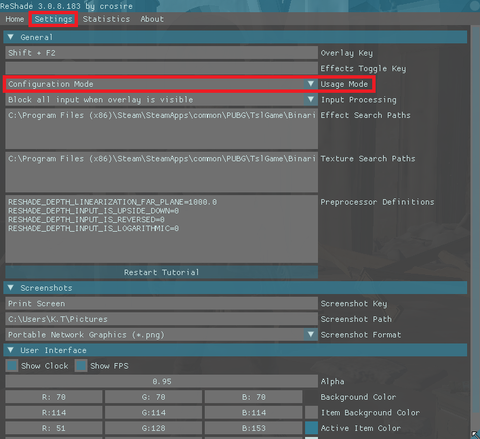The height and width of the screenshot is (439, 480).
Task: Open the Screenshot Format dropdown arrow
Action: pos(311,334)
